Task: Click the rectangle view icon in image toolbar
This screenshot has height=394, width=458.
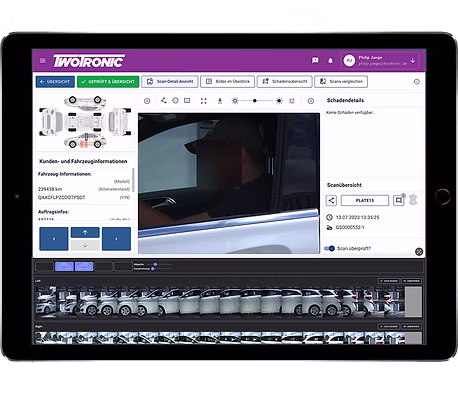Action: (x=187, y=100)
